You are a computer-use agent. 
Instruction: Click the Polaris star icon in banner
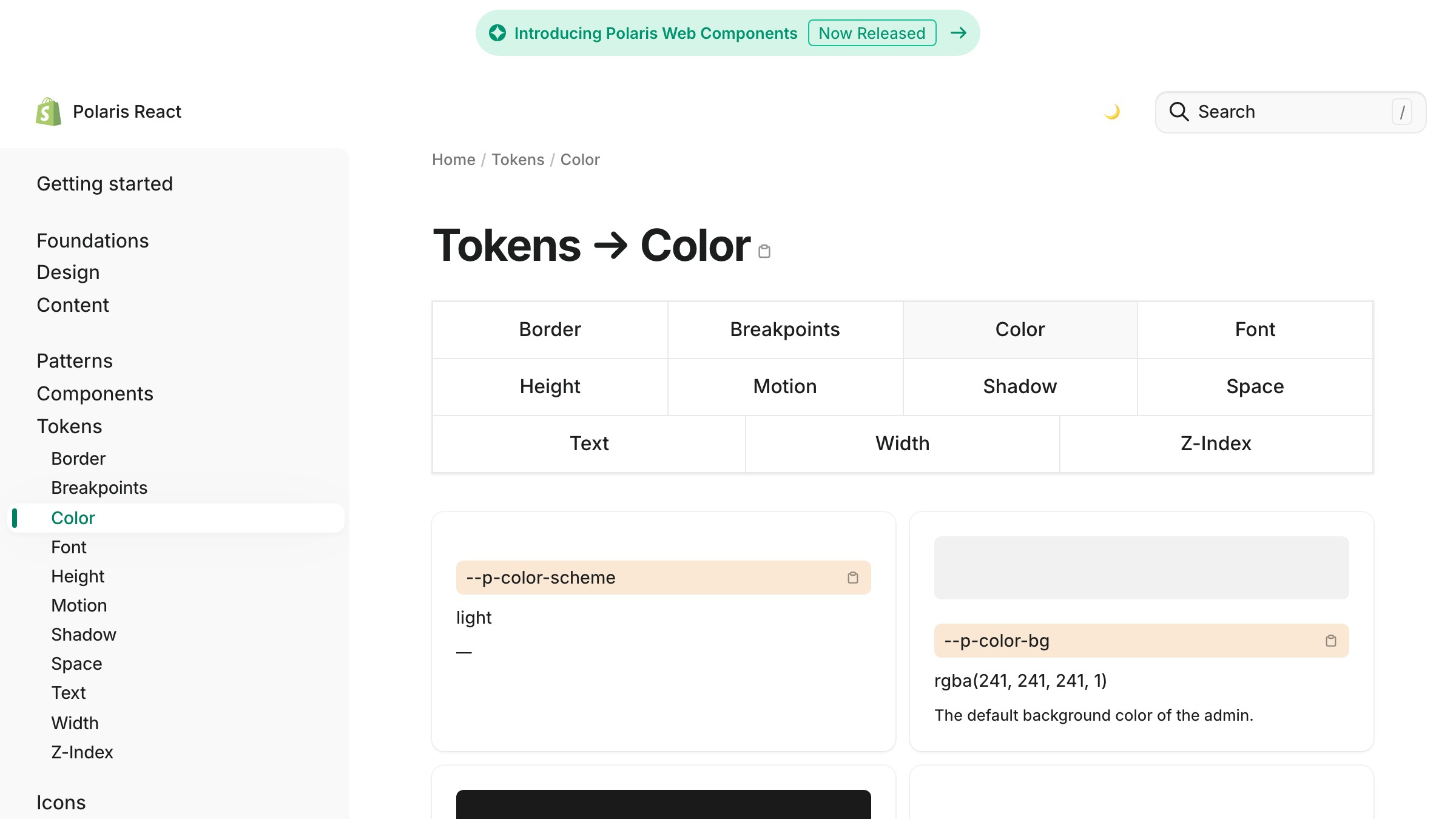point(497,33)
